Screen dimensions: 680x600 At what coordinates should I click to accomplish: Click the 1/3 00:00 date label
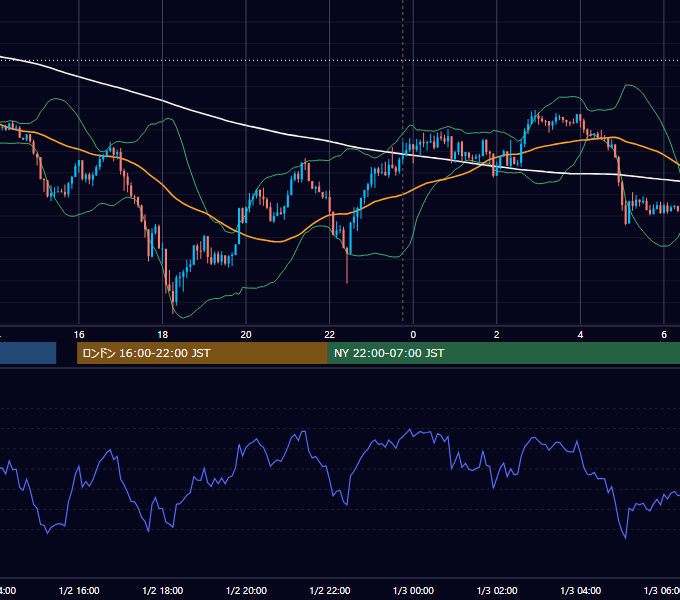tap(413, 590)
